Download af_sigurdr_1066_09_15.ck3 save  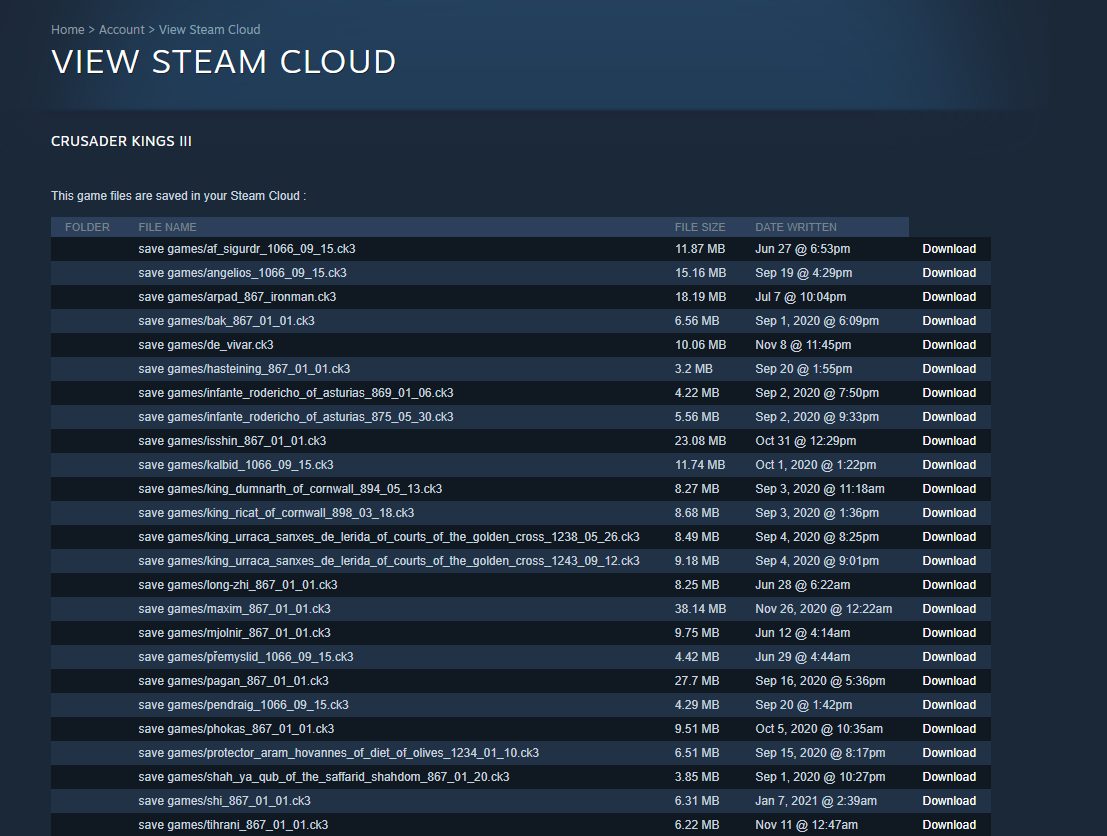(x=949, y=249)
